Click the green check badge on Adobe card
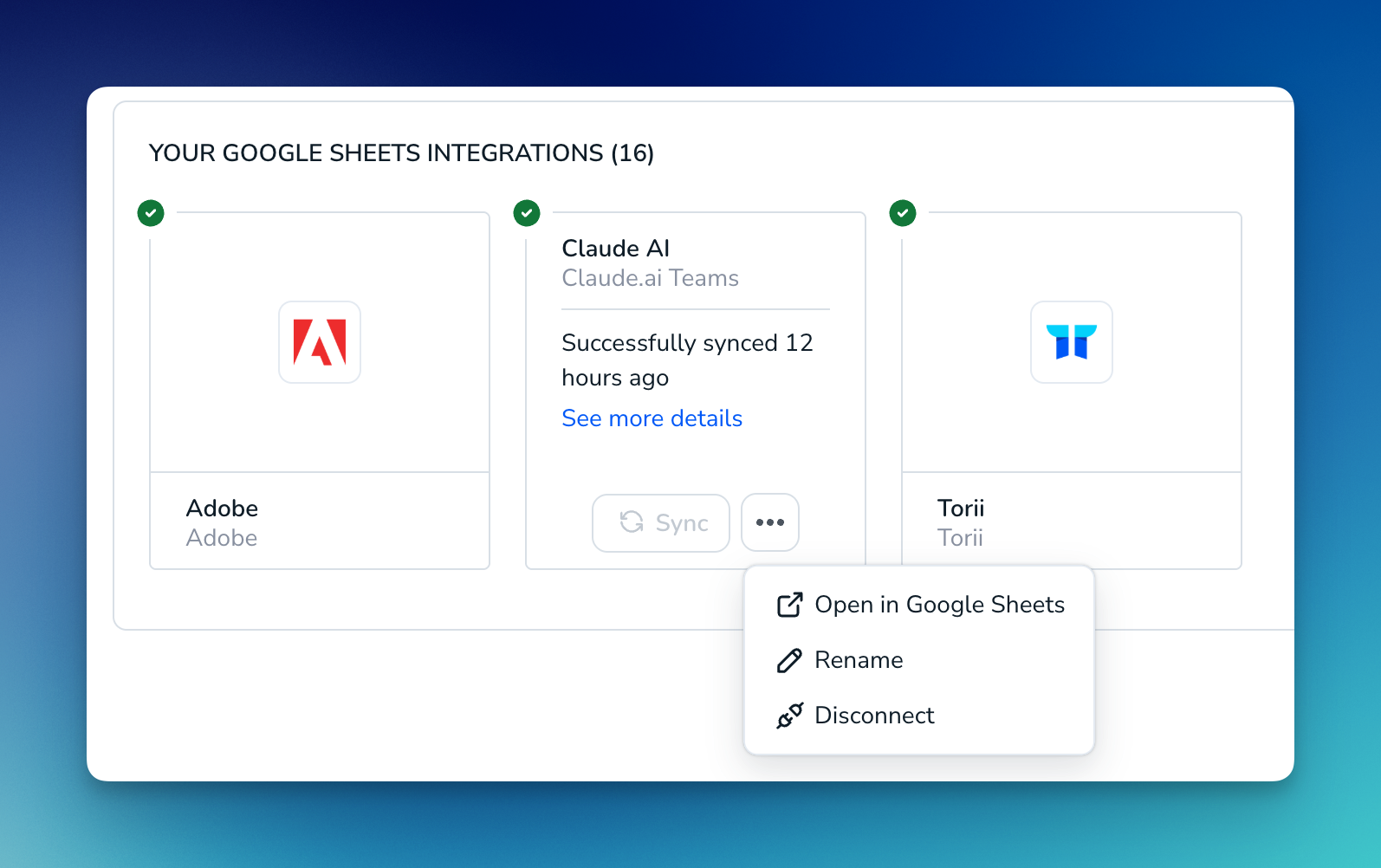Image resolution: width=1381 pixels, height=868 pixels. (x=151, y=212)
